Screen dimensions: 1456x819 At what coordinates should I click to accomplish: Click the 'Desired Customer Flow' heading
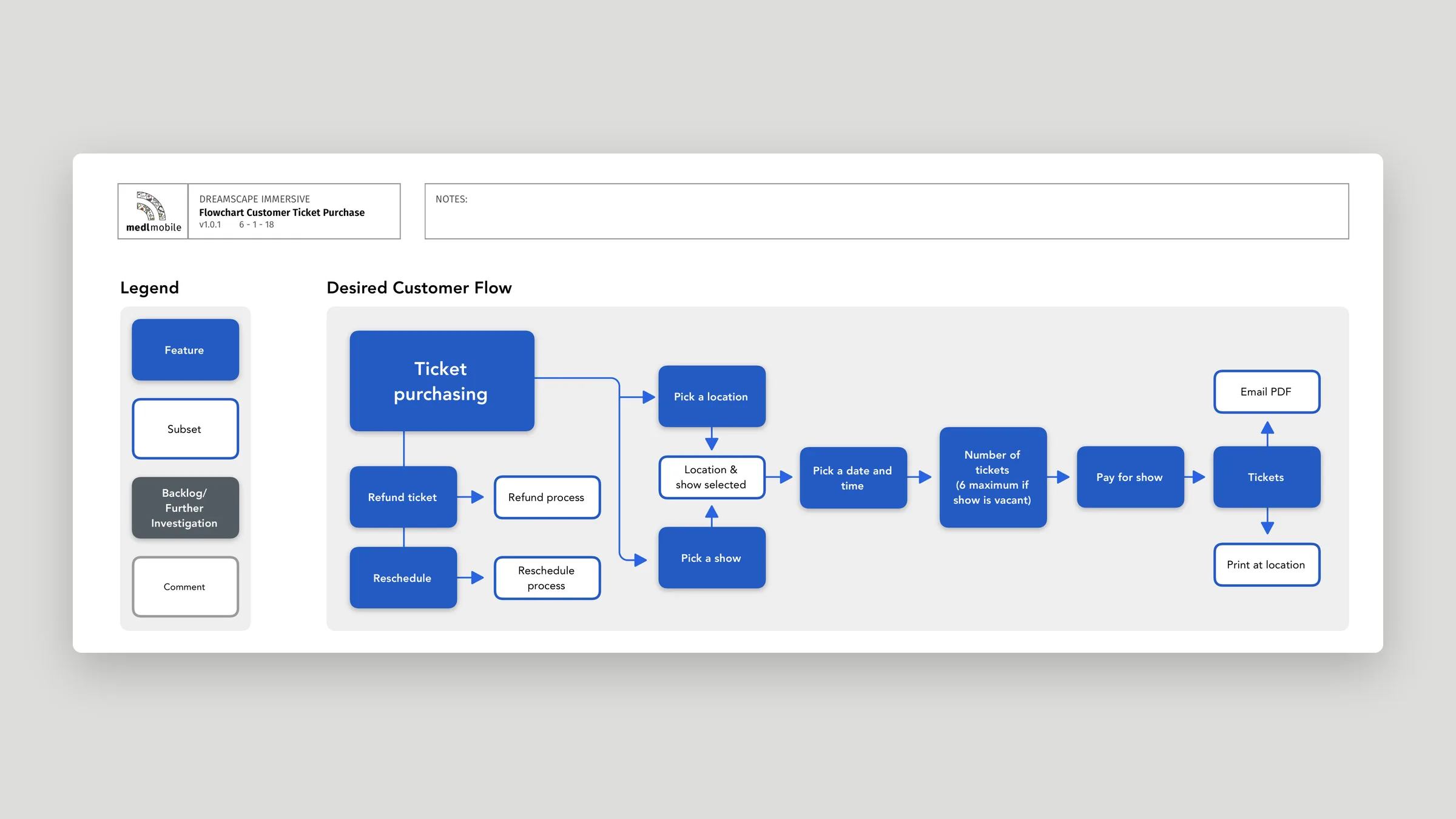[x=419, y=288]
